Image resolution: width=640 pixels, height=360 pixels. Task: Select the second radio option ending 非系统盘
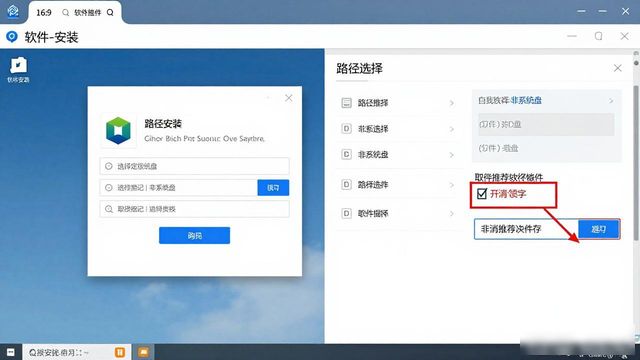pos(178,188)
